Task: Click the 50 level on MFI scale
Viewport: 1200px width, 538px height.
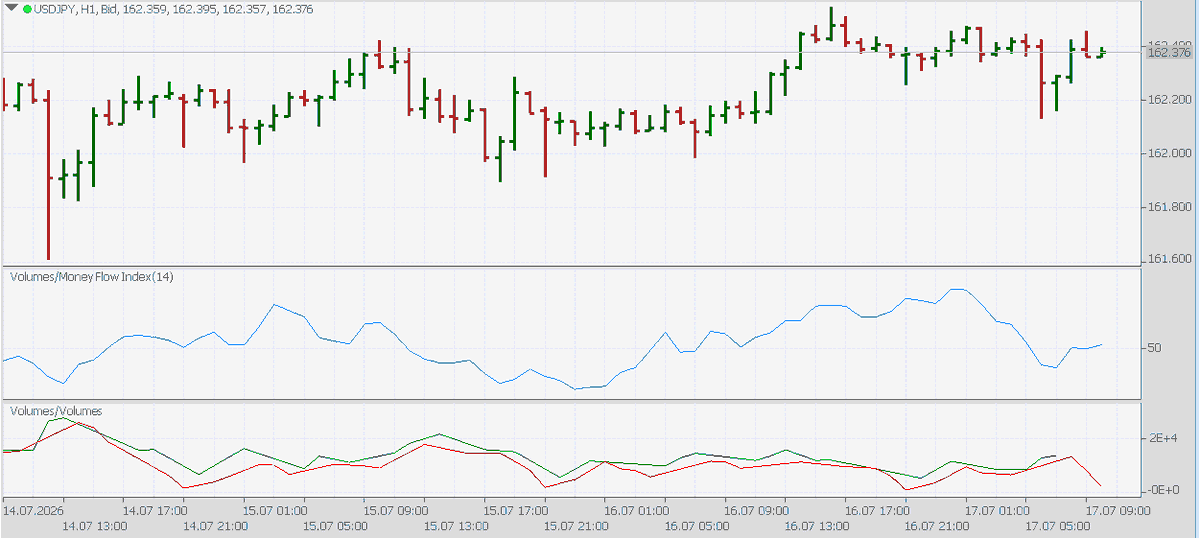Action: 1155,348
